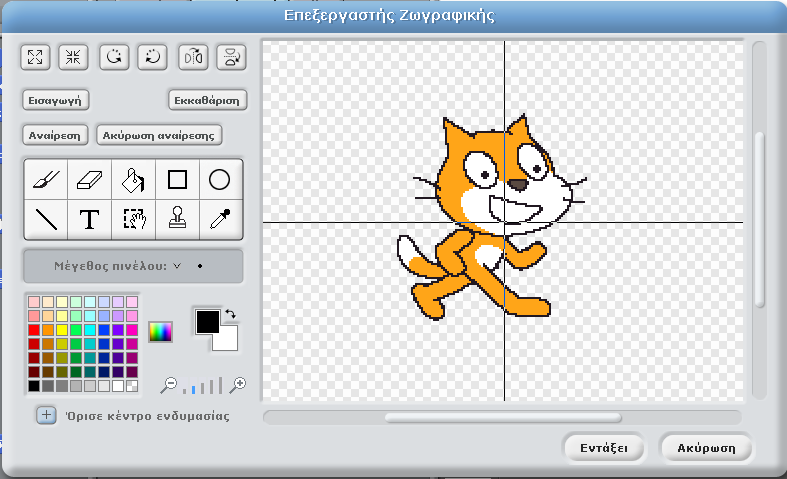Click the shrink icon button

[x=73, y=57]
